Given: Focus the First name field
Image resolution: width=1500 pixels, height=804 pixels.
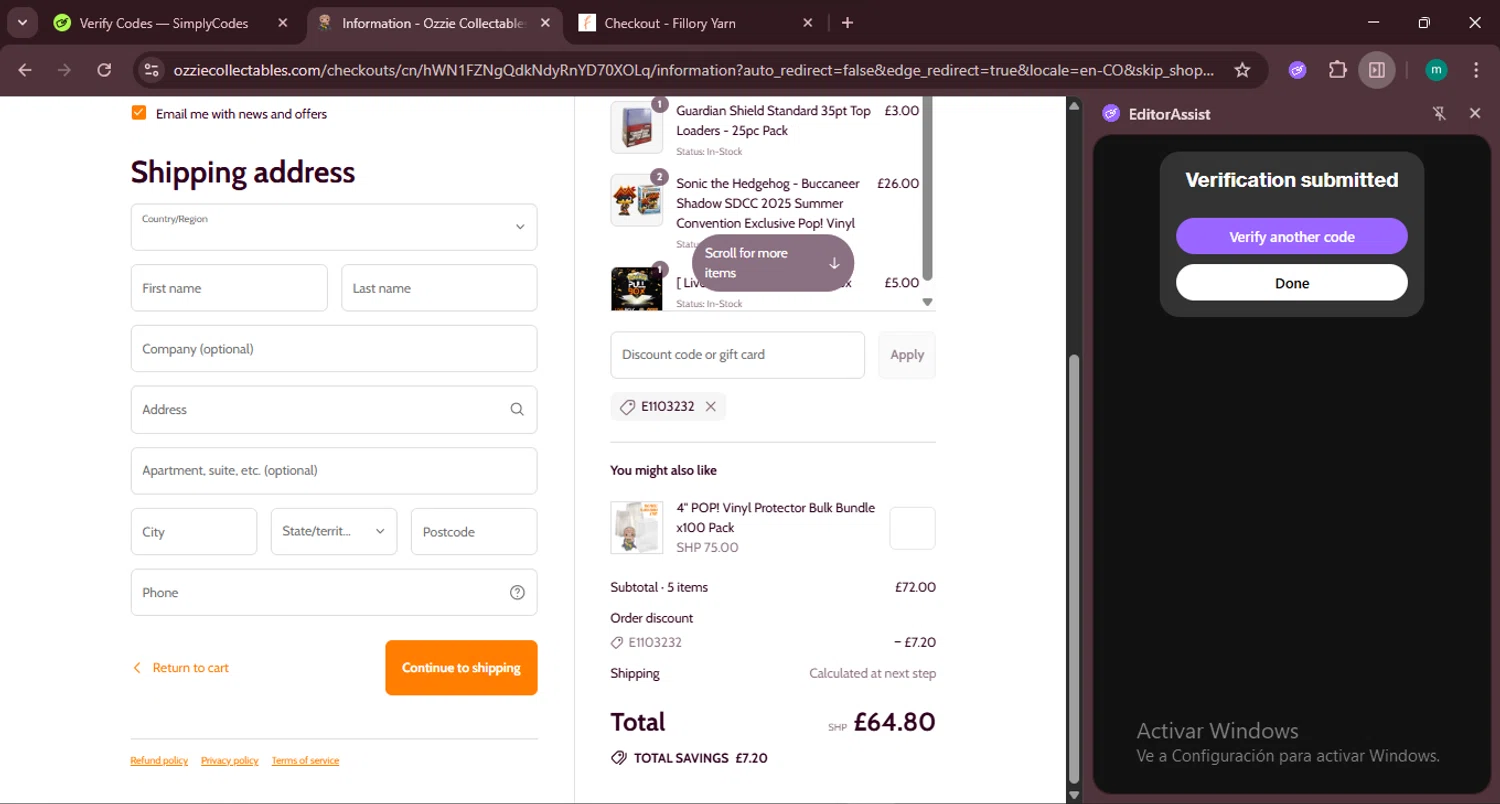Looking at the screenshot, I should [x=229, y=288].
